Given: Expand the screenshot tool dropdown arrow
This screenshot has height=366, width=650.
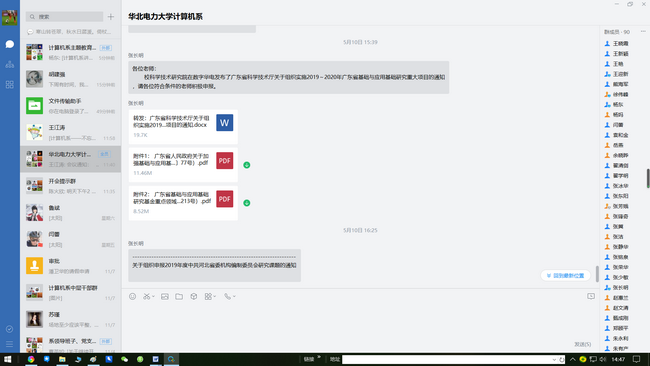Looking at the screenshot, I should (x=153, y=296).
